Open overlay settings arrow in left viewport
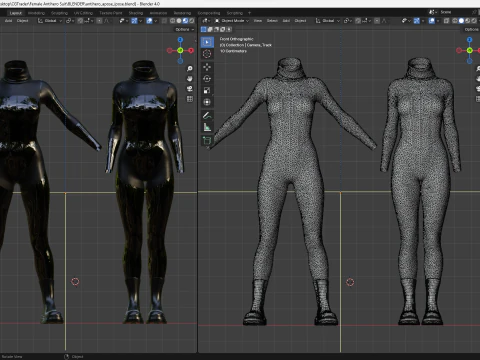This screenshot has height=360, width=480. 156,21
